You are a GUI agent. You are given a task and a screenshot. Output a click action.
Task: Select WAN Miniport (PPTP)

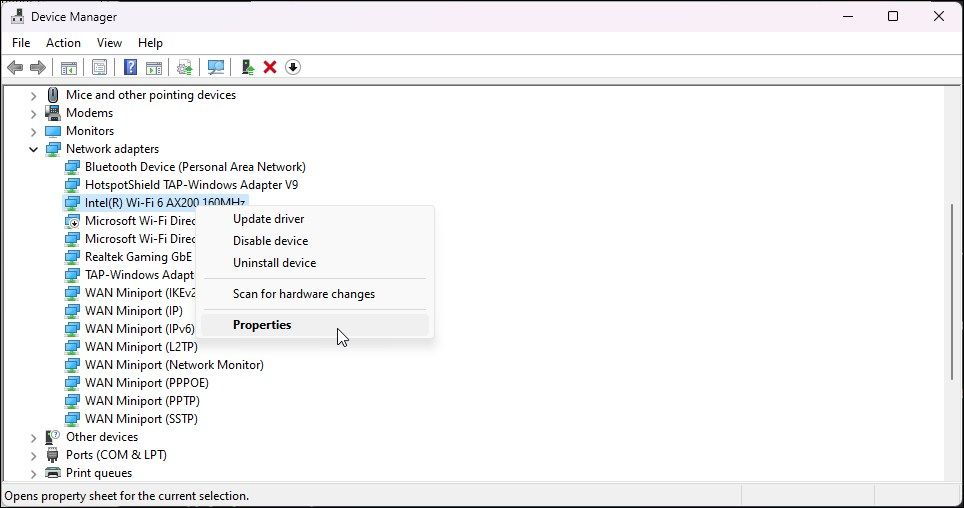[142, 400]
